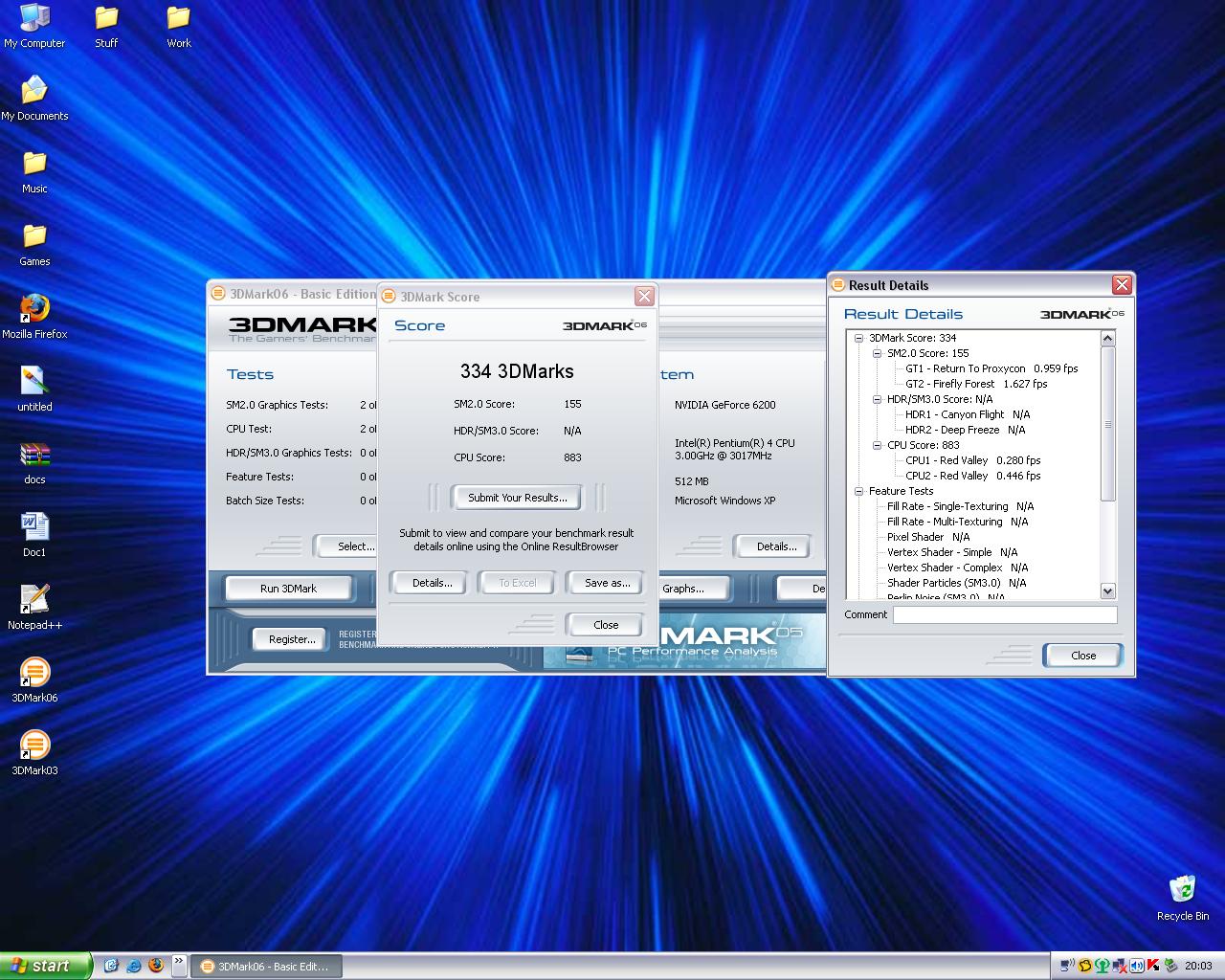Click Save as button in Score dialog
1225x980 pixels.
[607, 583]
